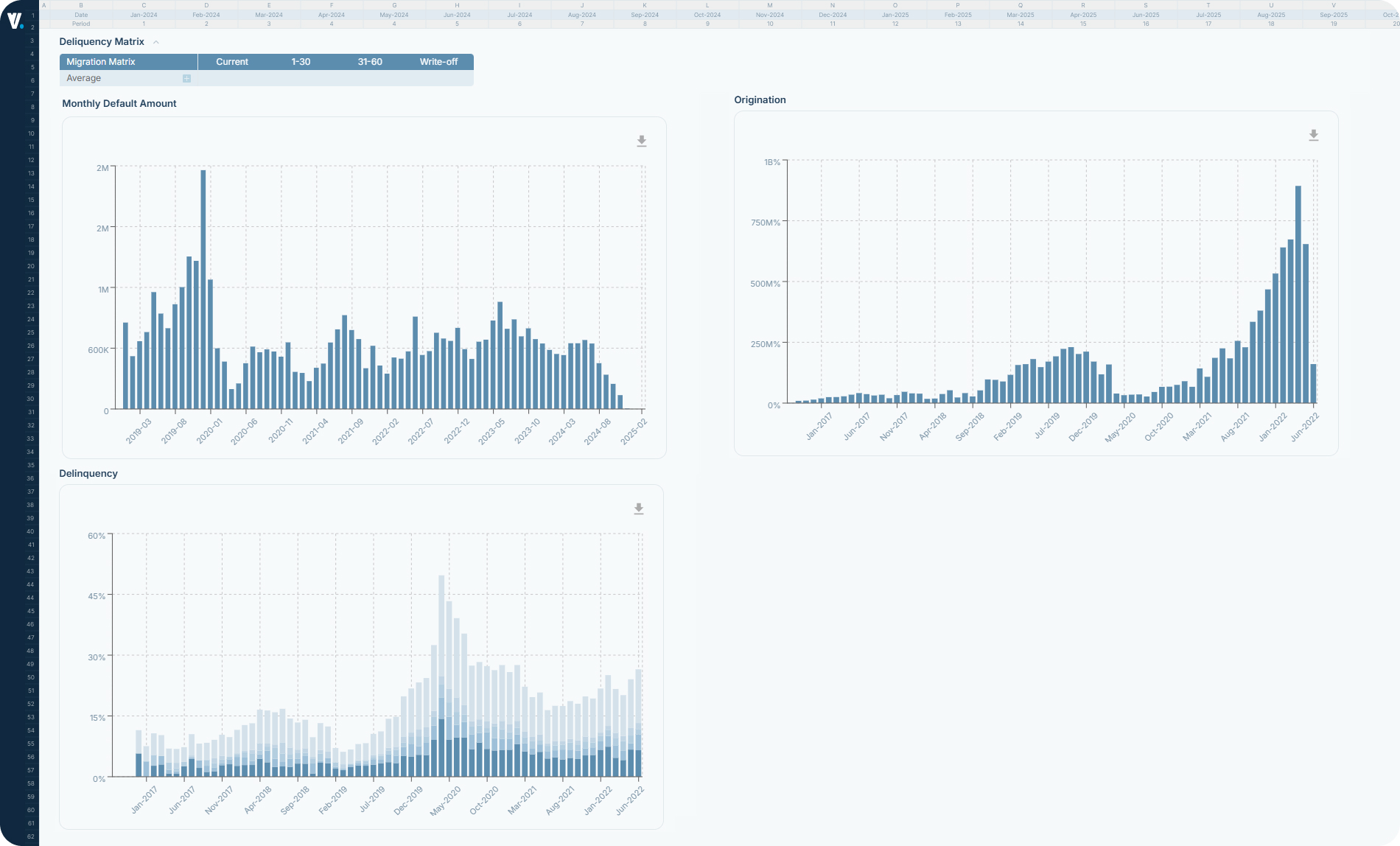Select the Jan-2025 date cell
Screen dimensions: 1400x846
(895, 15)
